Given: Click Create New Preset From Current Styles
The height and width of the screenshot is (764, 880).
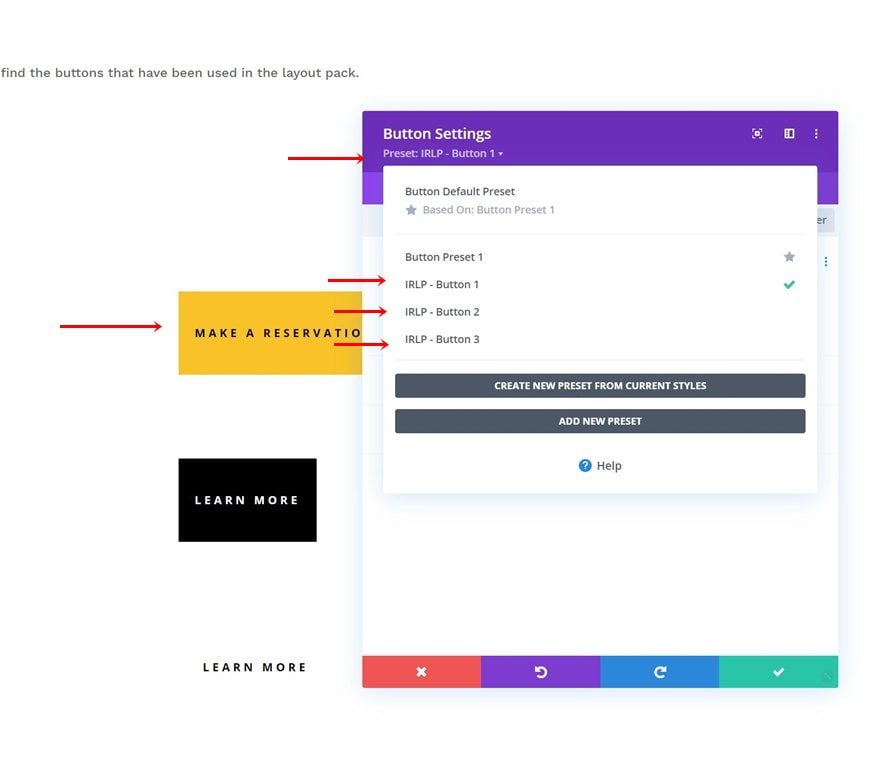Looking at the screenshot, I should (x=600, y=386).
